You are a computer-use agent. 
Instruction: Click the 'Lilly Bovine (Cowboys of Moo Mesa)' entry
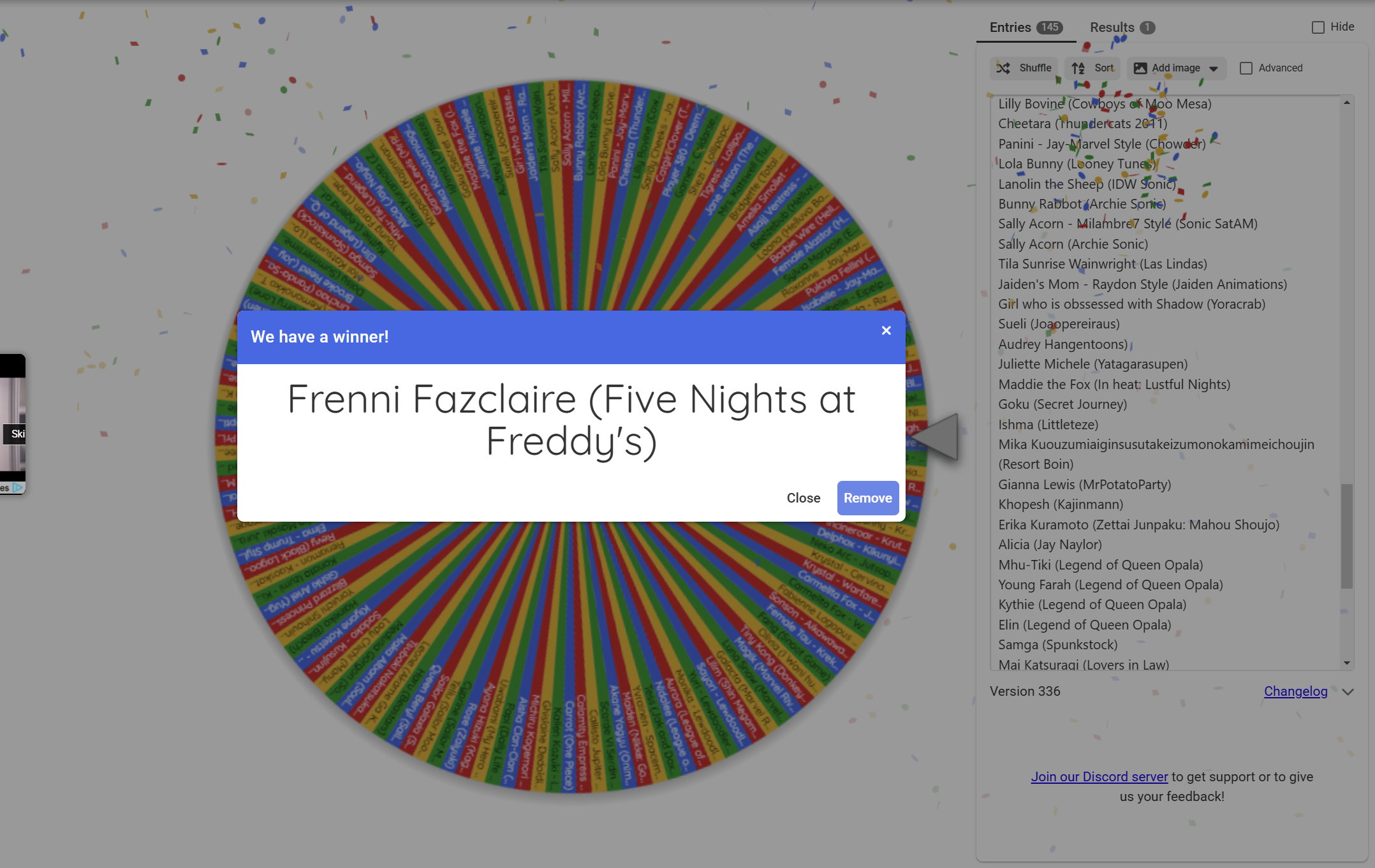click(x=1105, y=104)
